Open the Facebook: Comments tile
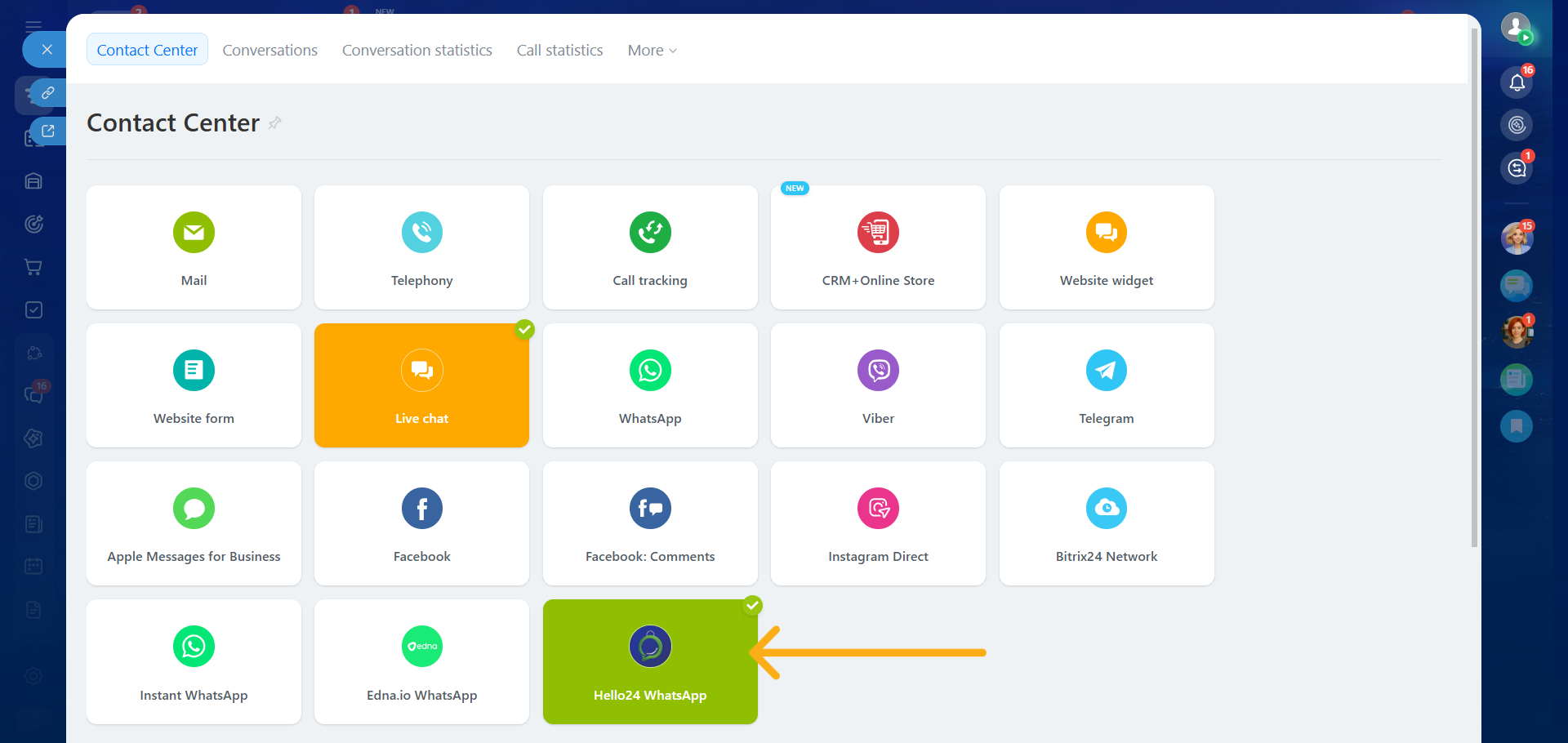Image resolution: width=1568 pixels, height=743 pixels. click(650, 523)
